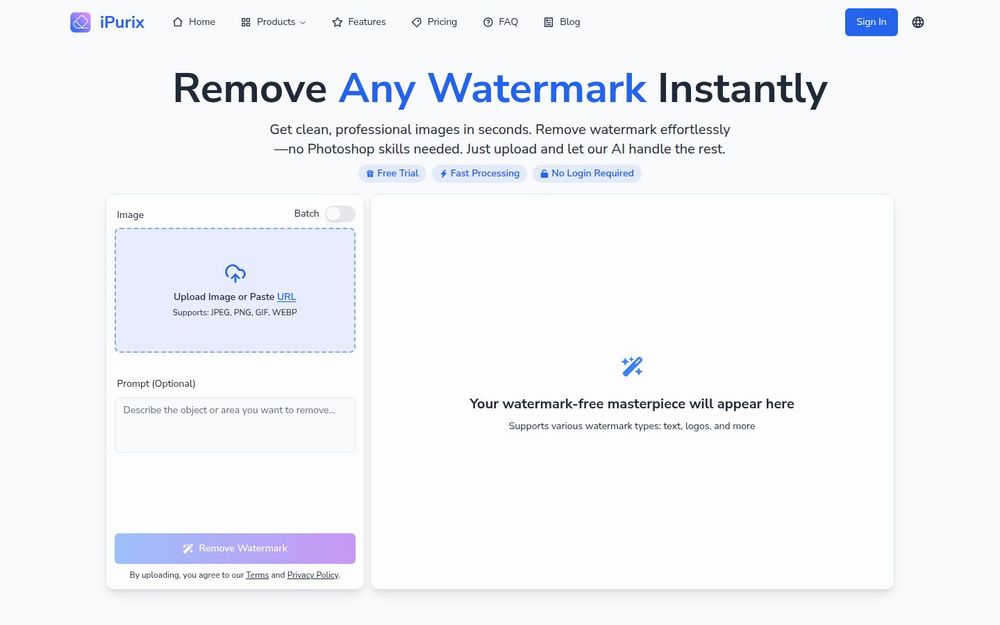Click the cloud upload icon
Image resolution: width=1000 pixels, height=625 pixels.
(235, 273)
